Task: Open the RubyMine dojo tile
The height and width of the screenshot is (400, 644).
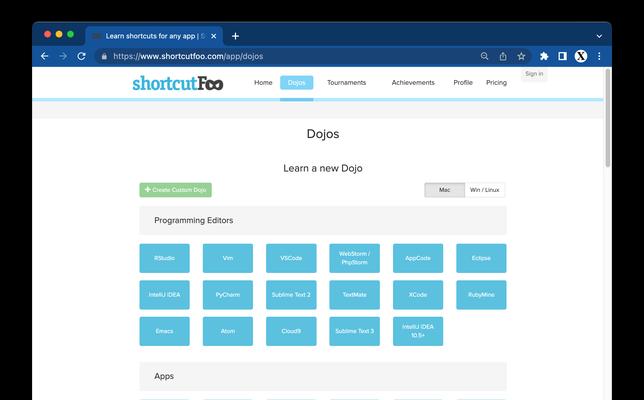Action: pyautogui.click(x=481, y=294)
